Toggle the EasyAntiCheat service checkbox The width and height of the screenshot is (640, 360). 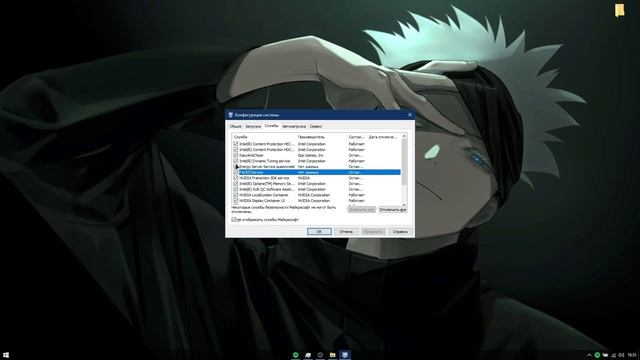coord(236,155)
